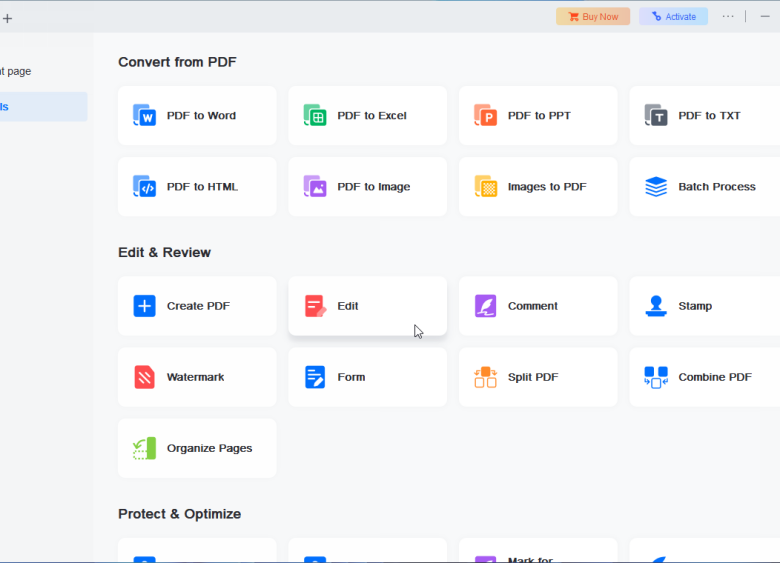Click the PDF to Word icon
The image size is (780, 563).
click(x=145, y=116)
